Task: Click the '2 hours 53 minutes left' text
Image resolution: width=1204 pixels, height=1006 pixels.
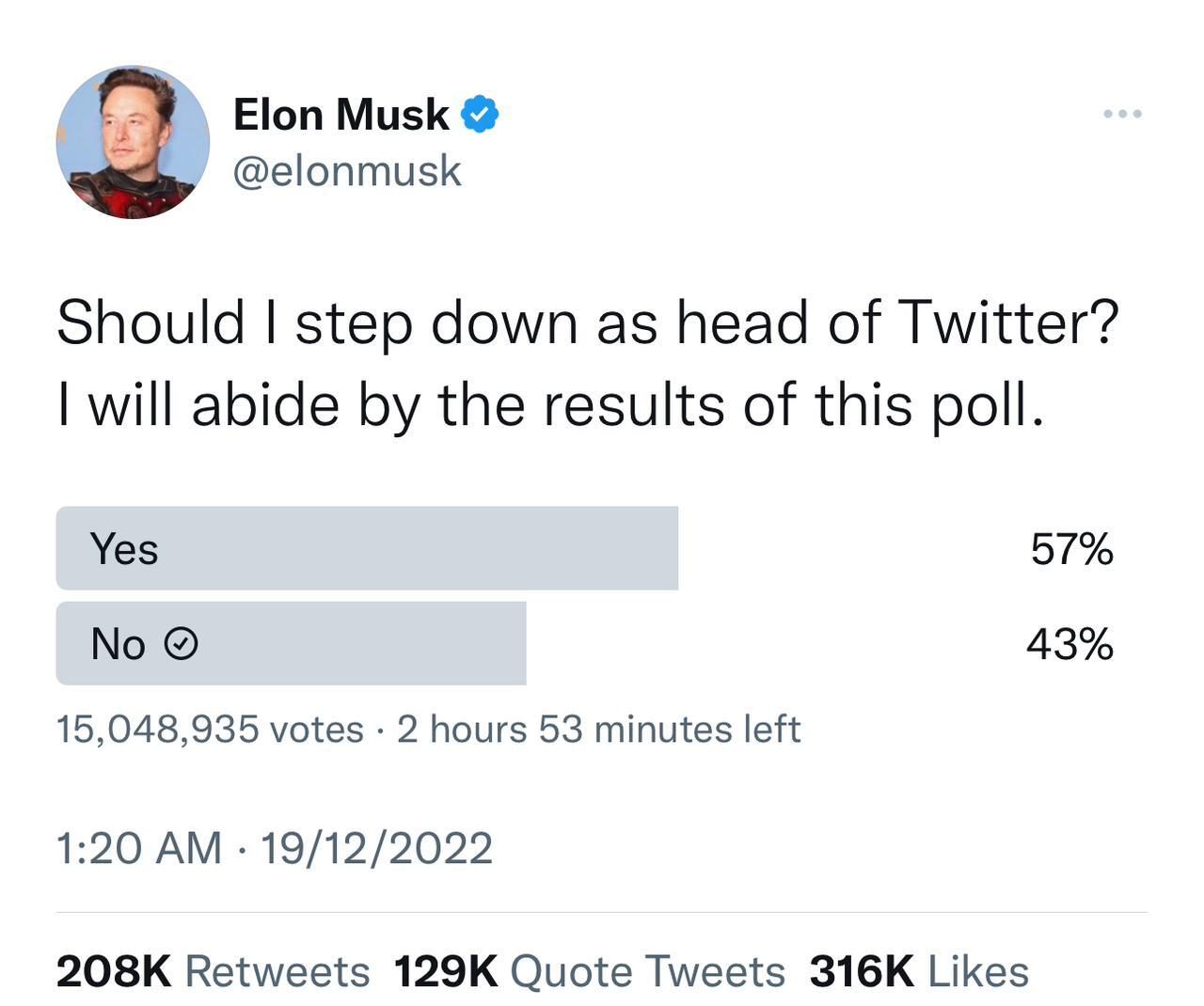Action: pos(598,729)
